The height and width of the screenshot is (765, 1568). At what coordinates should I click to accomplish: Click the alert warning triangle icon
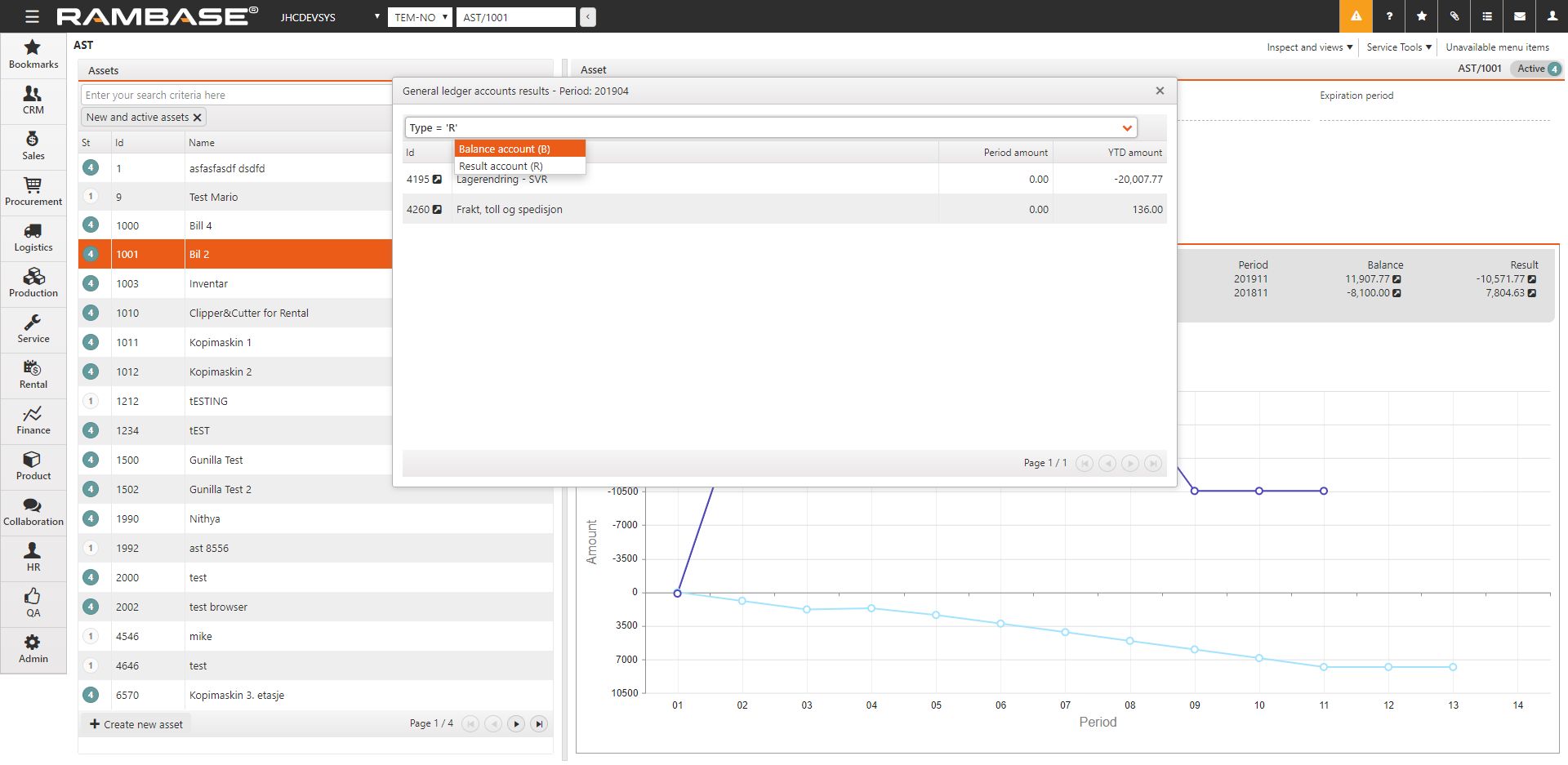click(1356, 16)
